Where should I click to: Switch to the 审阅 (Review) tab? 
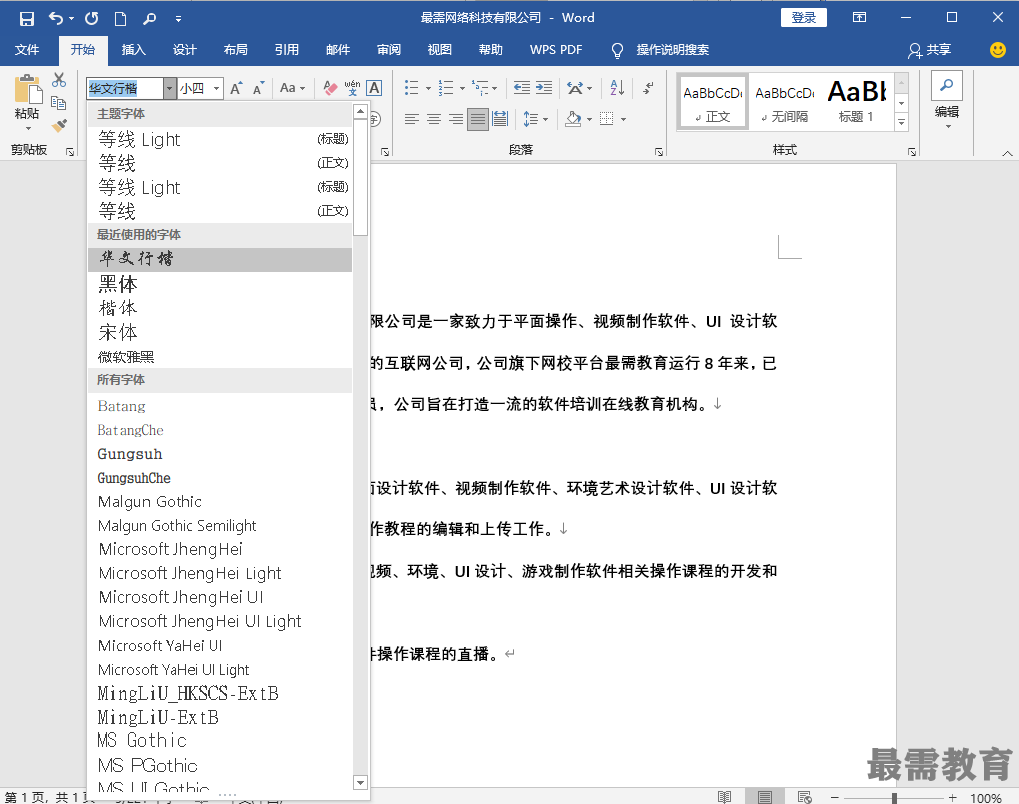point(389,50)
